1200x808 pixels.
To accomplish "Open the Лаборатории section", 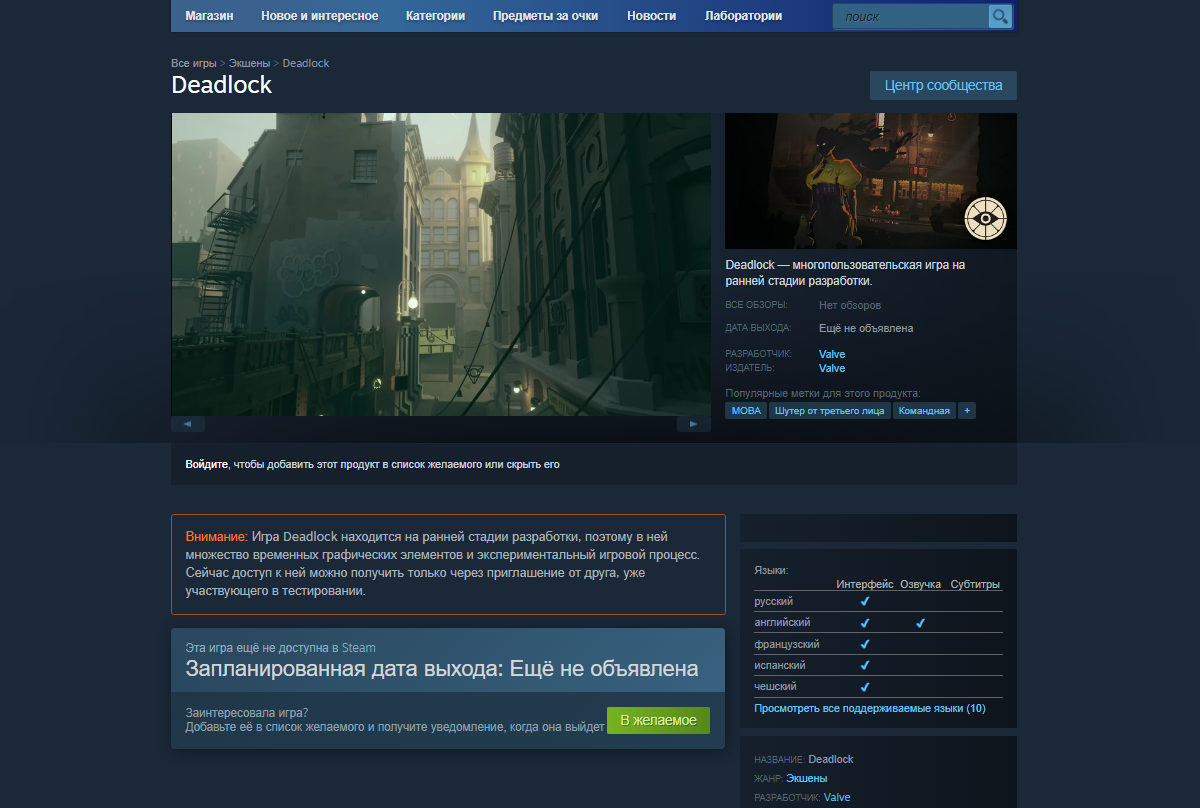I will (743, 16).
